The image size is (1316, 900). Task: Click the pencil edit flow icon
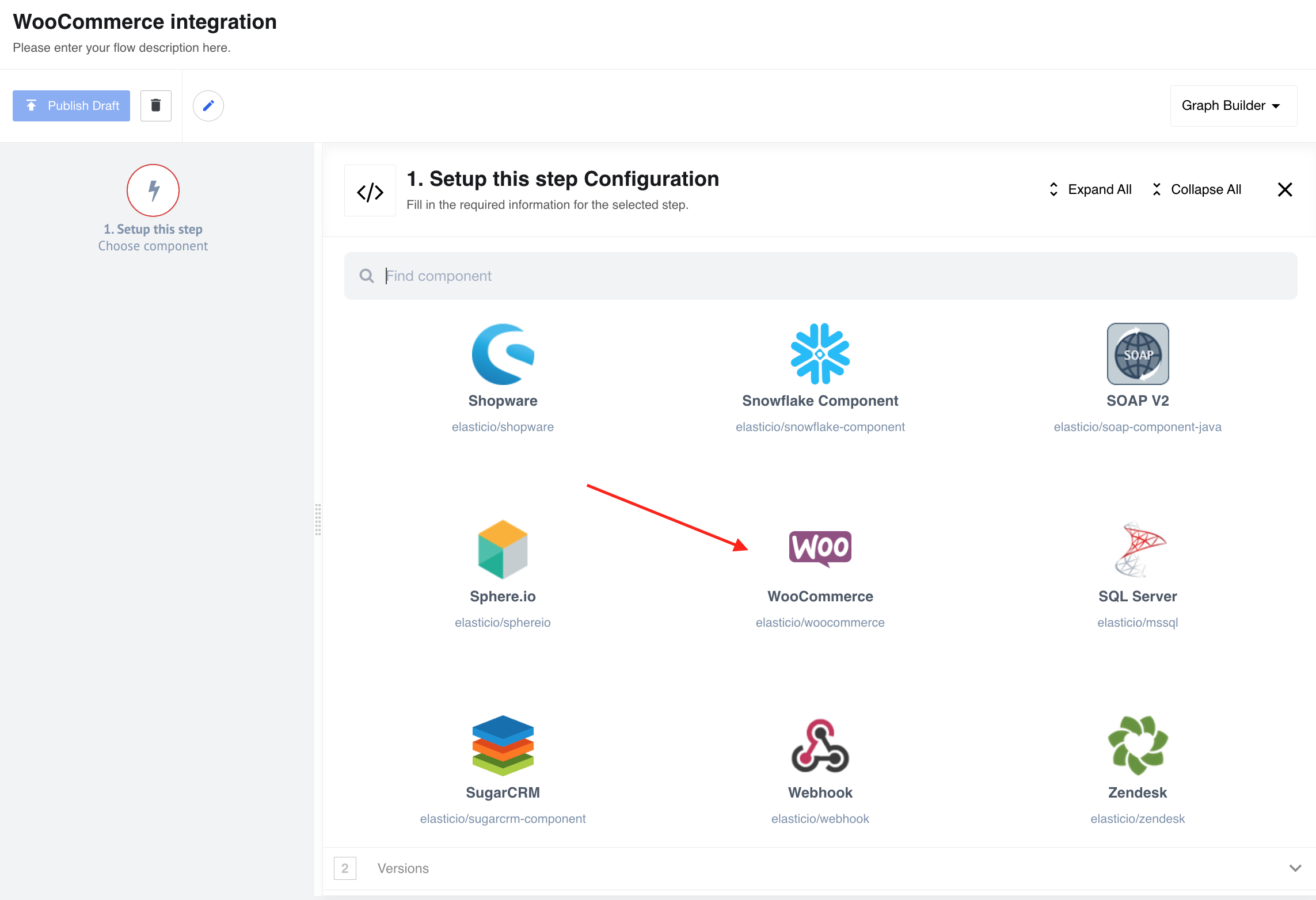(208, 106)
